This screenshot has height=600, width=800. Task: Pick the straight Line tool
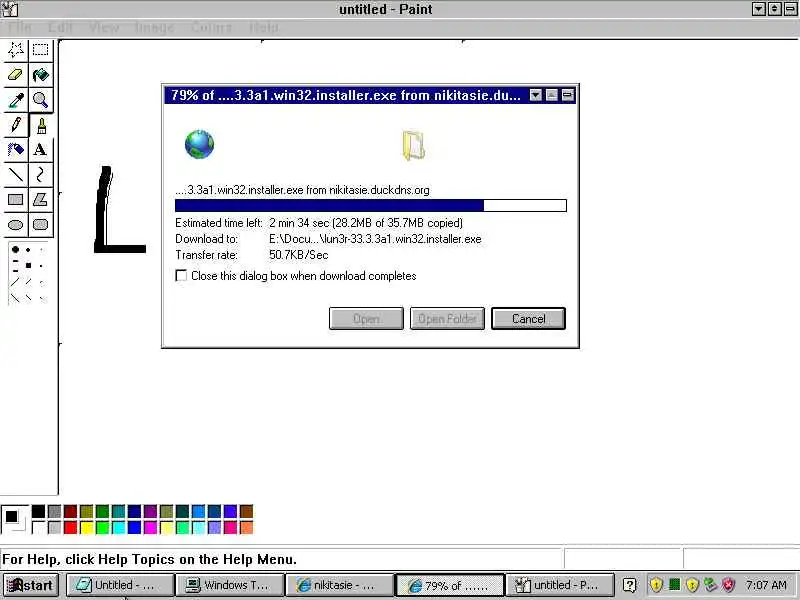[16, 174]
